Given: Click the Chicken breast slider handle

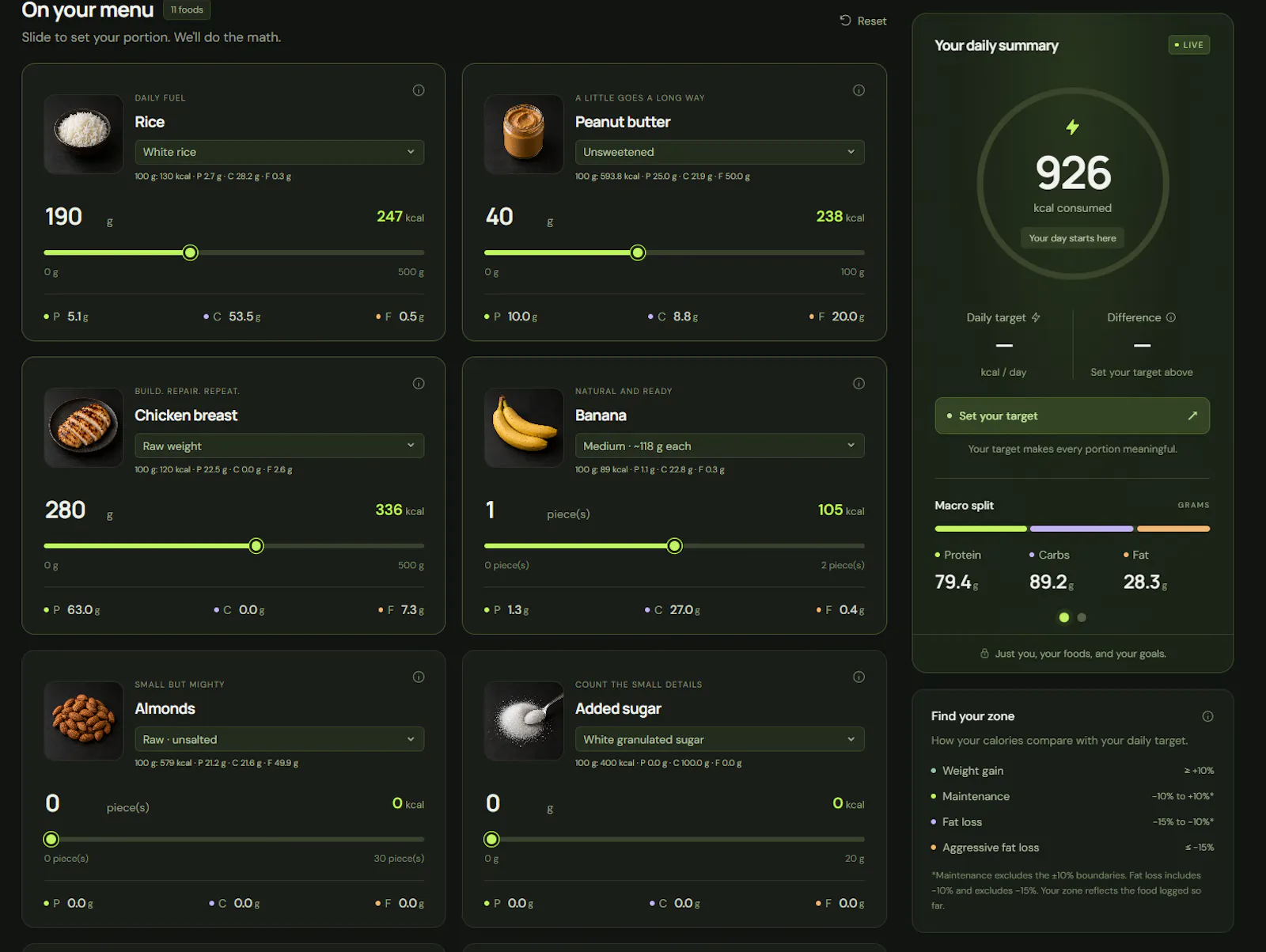Looking at the screenshot, I should [x=256, y=546].
